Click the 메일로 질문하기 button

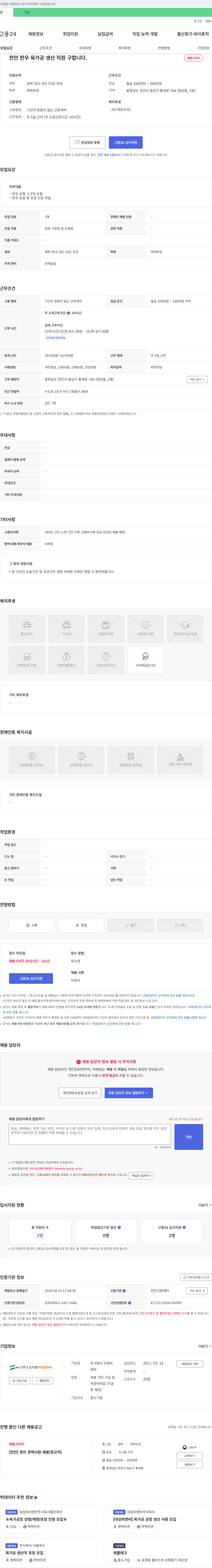(141, 1175)
